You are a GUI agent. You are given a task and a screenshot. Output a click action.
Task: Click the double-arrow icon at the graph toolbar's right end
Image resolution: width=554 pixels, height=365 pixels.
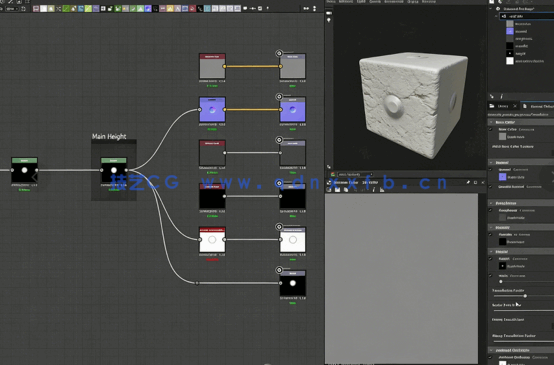tap(306, 8)
